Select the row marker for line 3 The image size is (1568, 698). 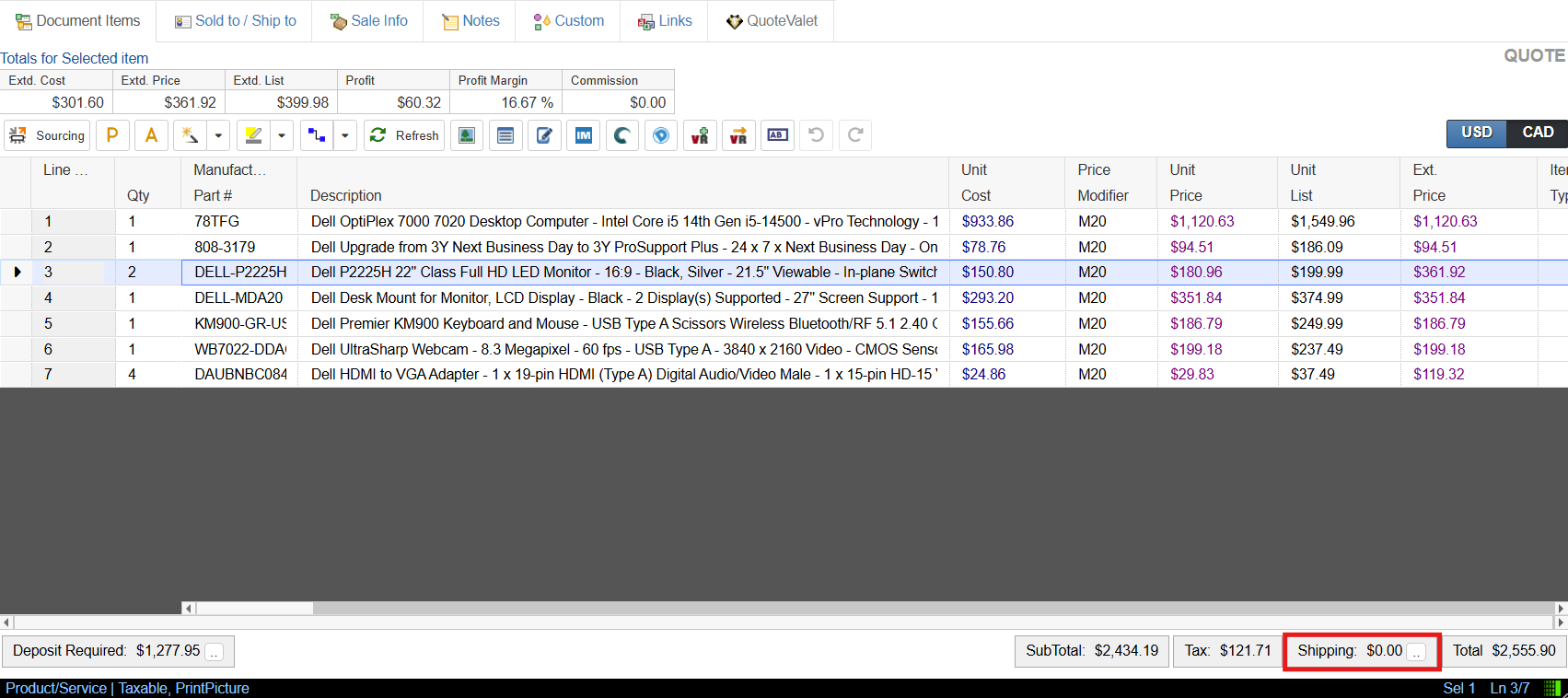pos(17,273)
